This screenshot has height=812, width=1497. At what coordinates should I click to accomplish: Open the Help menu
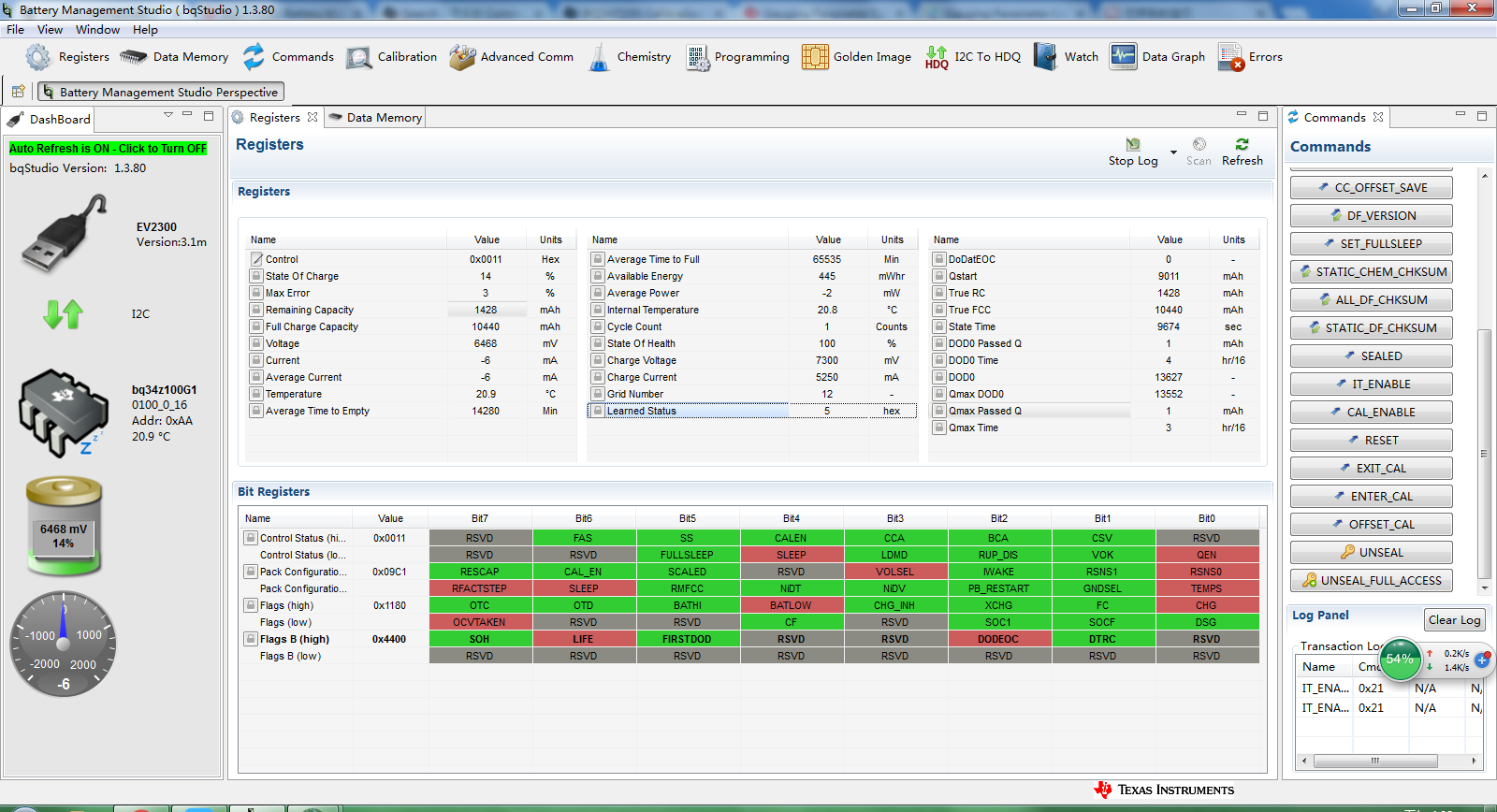tap(145, 30)
